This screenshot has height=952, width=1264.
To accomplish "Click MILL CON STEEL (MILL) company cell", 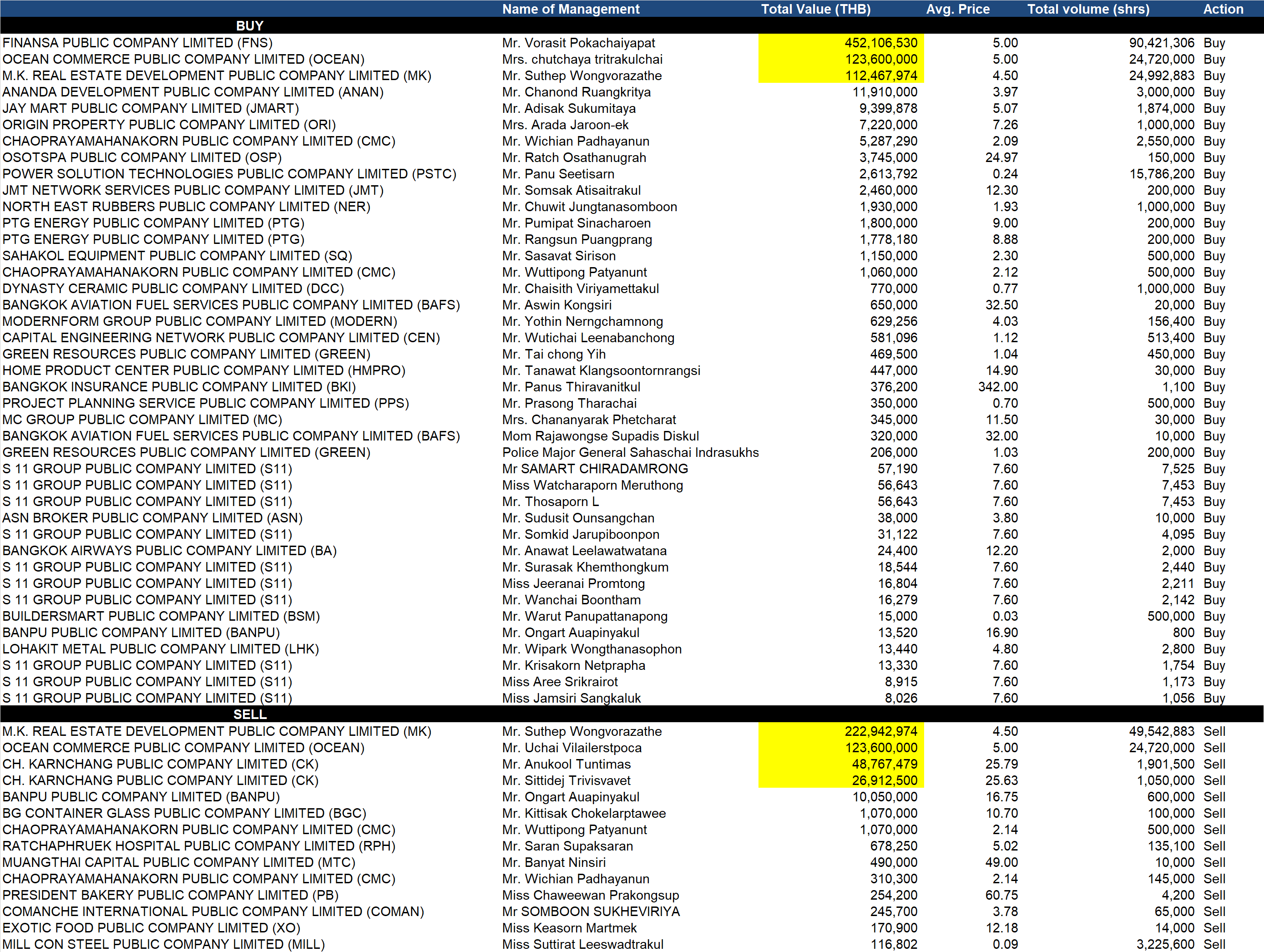I will tap(163, 945).
